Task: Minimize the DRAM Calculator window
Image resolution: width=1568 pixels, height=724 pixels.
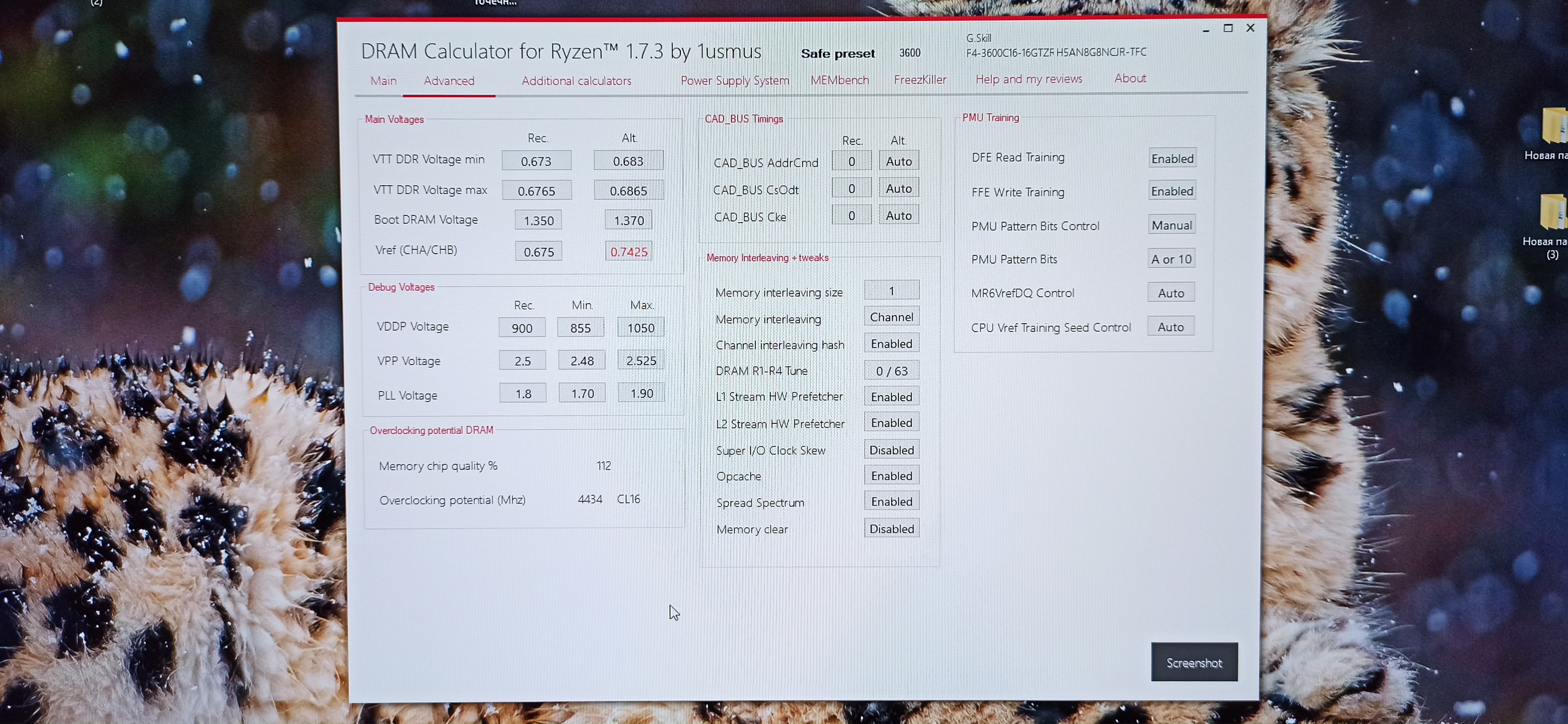Action: pos(1205,29)
